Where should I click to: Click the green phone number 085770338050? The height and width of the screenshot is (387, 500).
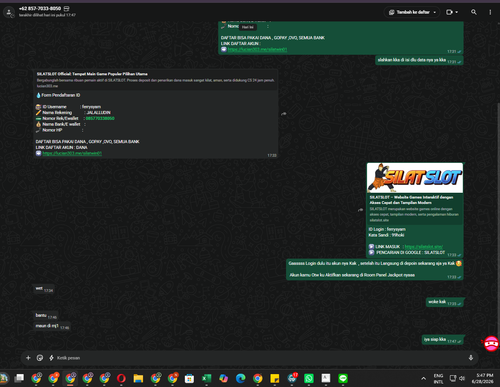(x=100, y=118)
